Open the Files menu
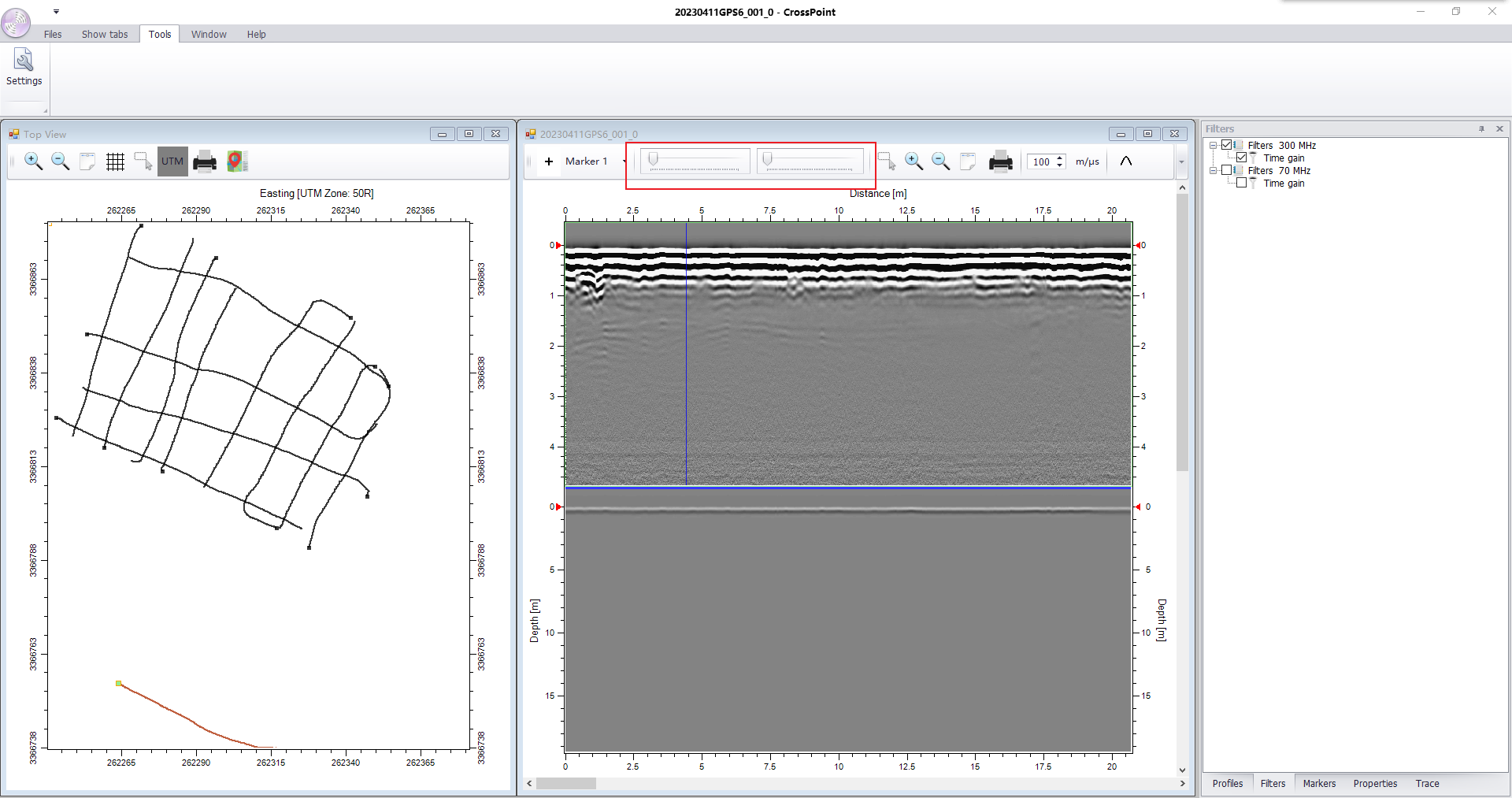This screenshot has height=798, width=1512. tap(53, 34)
